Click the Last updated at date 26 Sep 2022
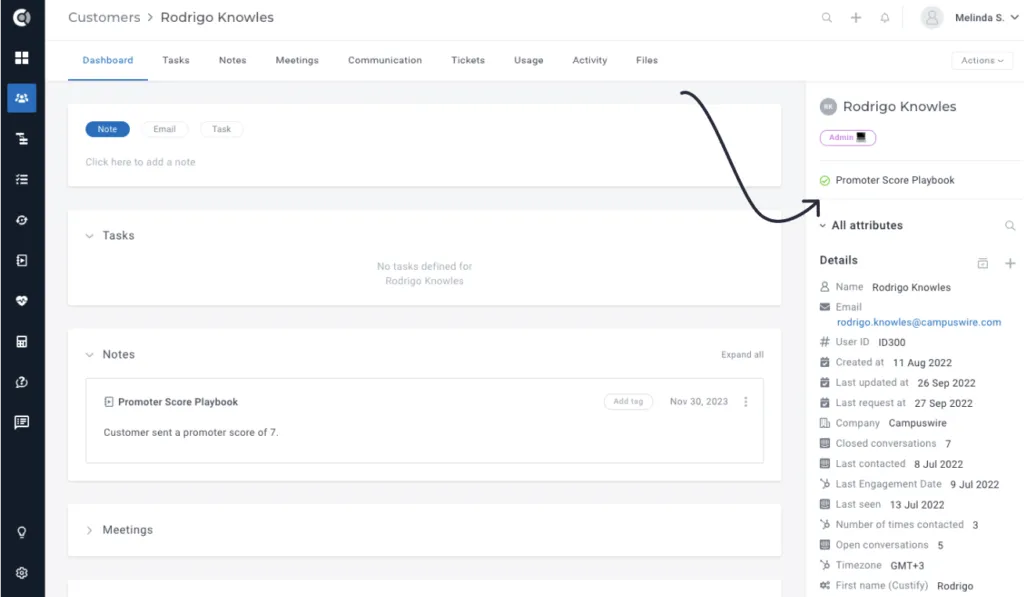 (946, 383)
